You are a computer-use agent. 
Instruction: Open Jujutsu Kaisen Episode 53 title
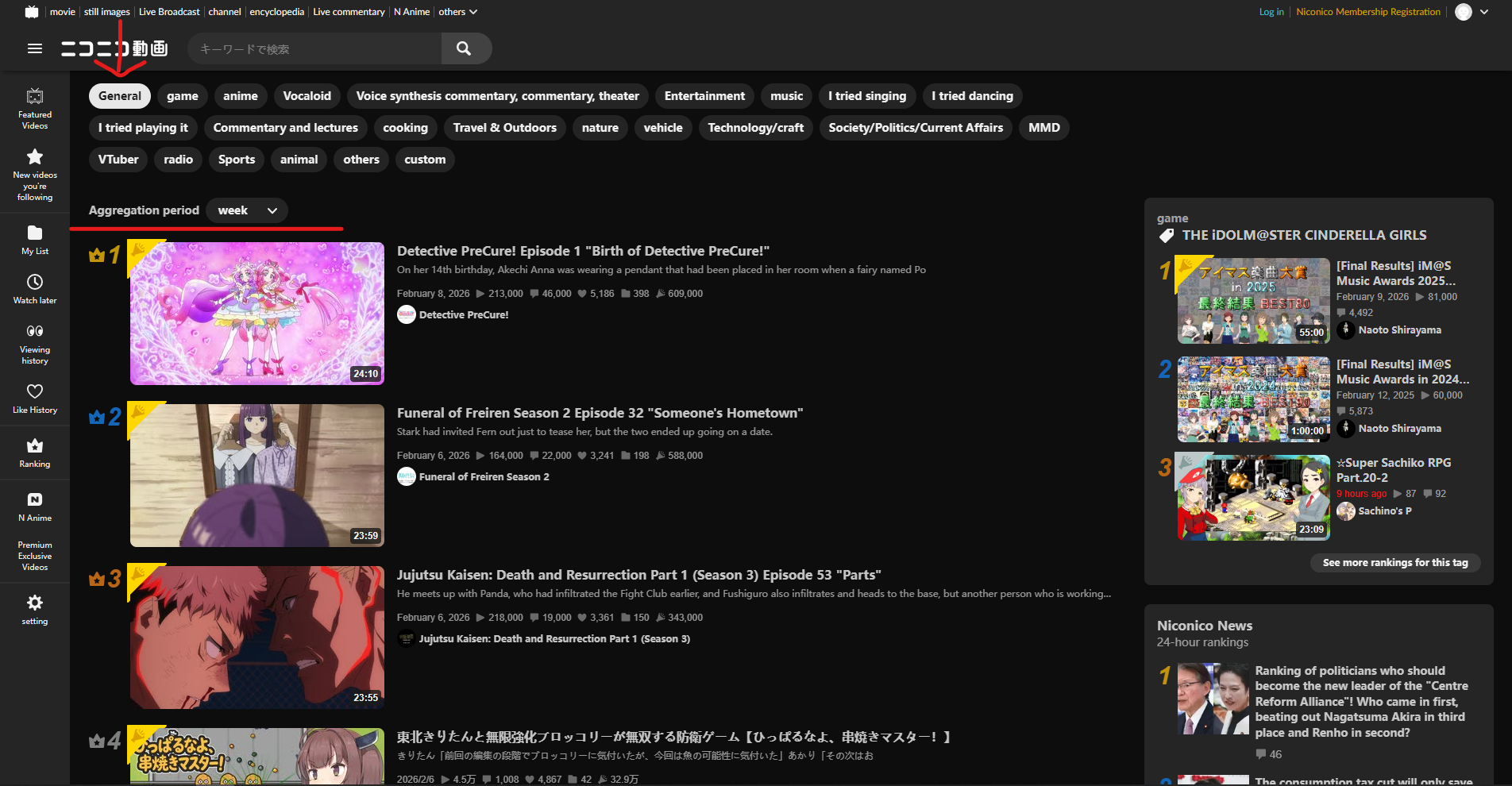click(639, 576)
